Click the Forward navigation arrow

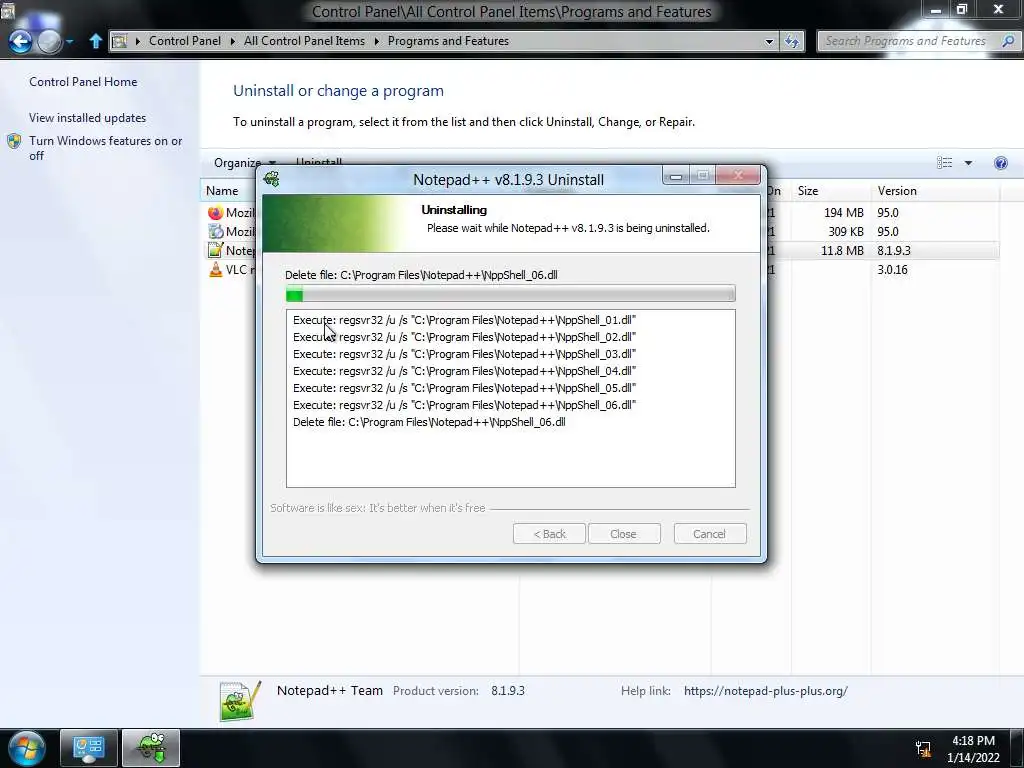point(50,42)
